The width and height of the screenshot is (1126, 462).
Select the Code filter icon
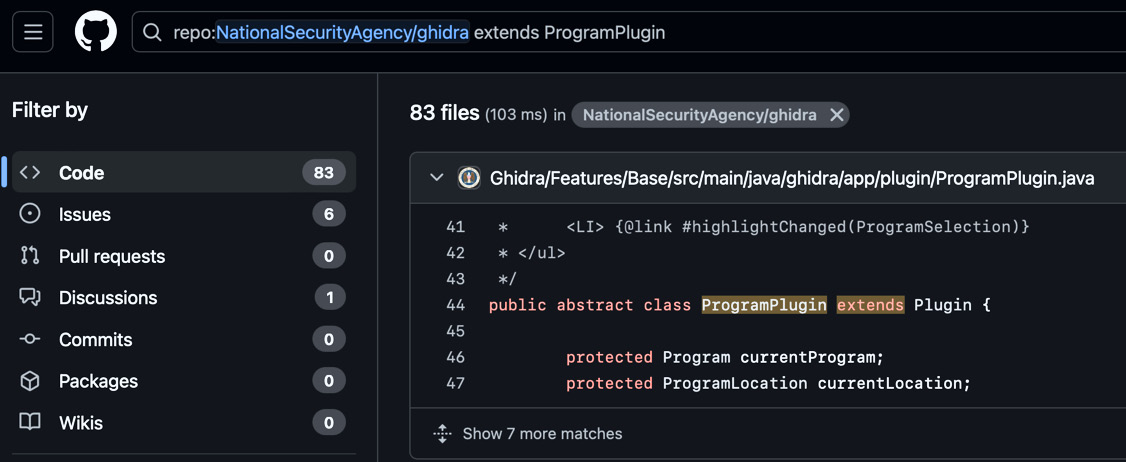[x=29, y=172]
